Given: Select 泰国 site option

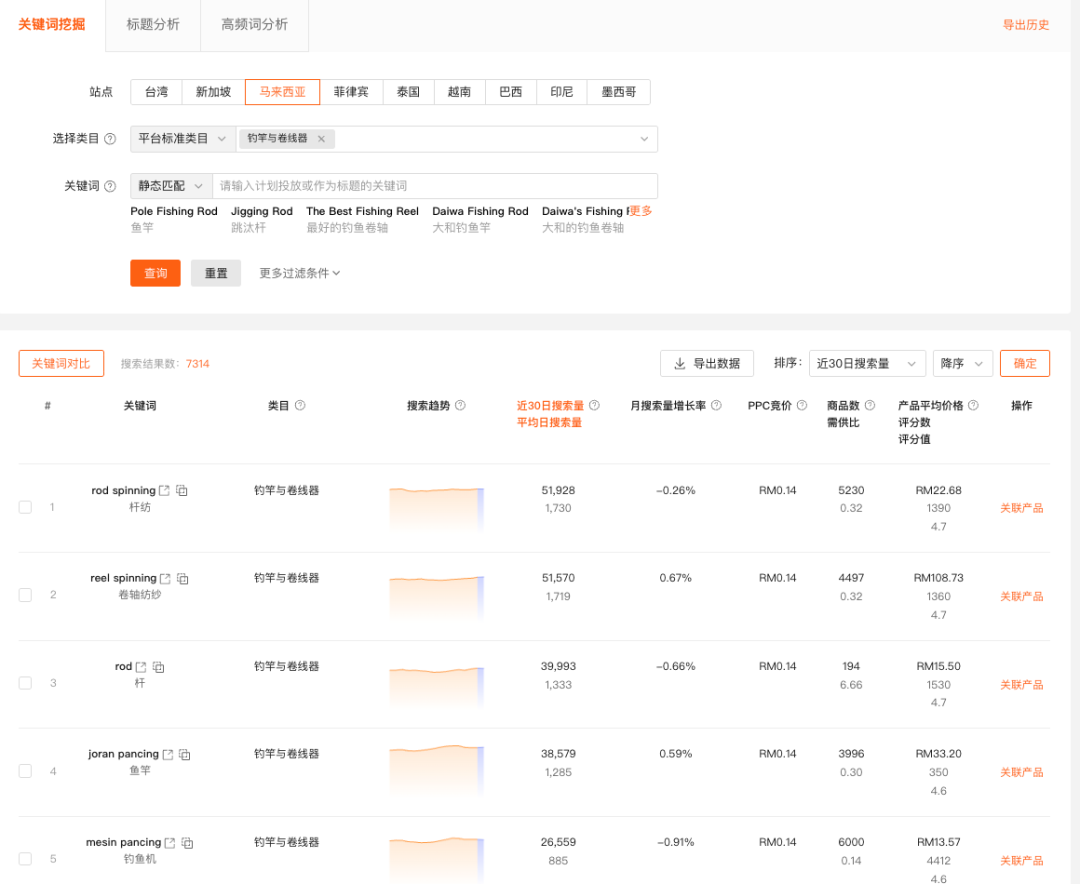Looking at the screenshot, I should [408, 92].
